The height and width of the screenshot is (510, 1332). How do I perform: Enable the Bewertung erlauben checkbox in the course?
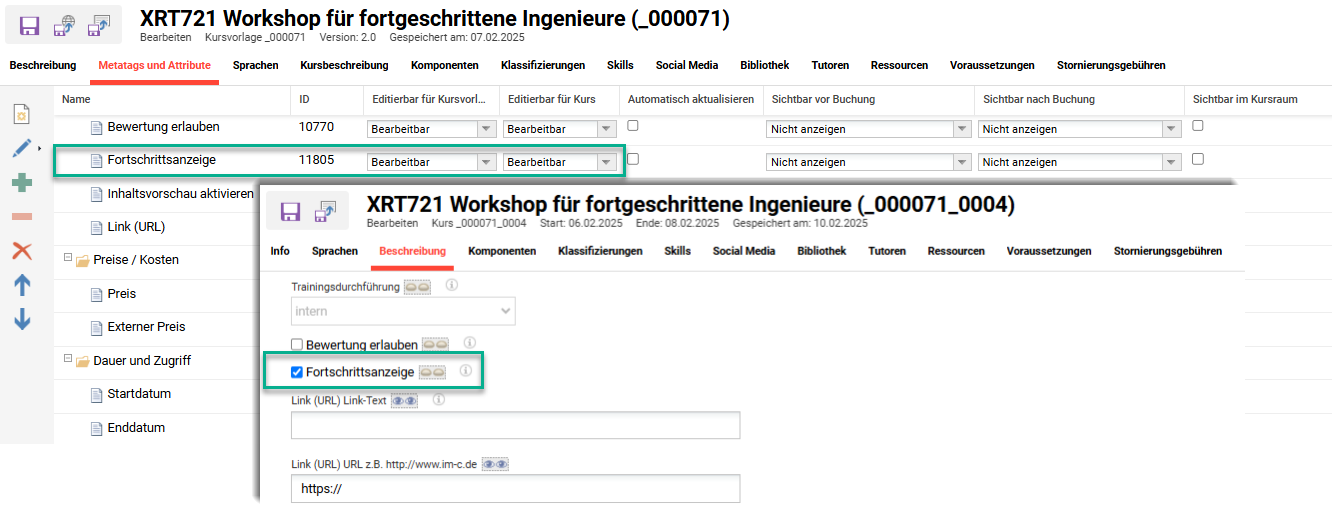(296, 345)
